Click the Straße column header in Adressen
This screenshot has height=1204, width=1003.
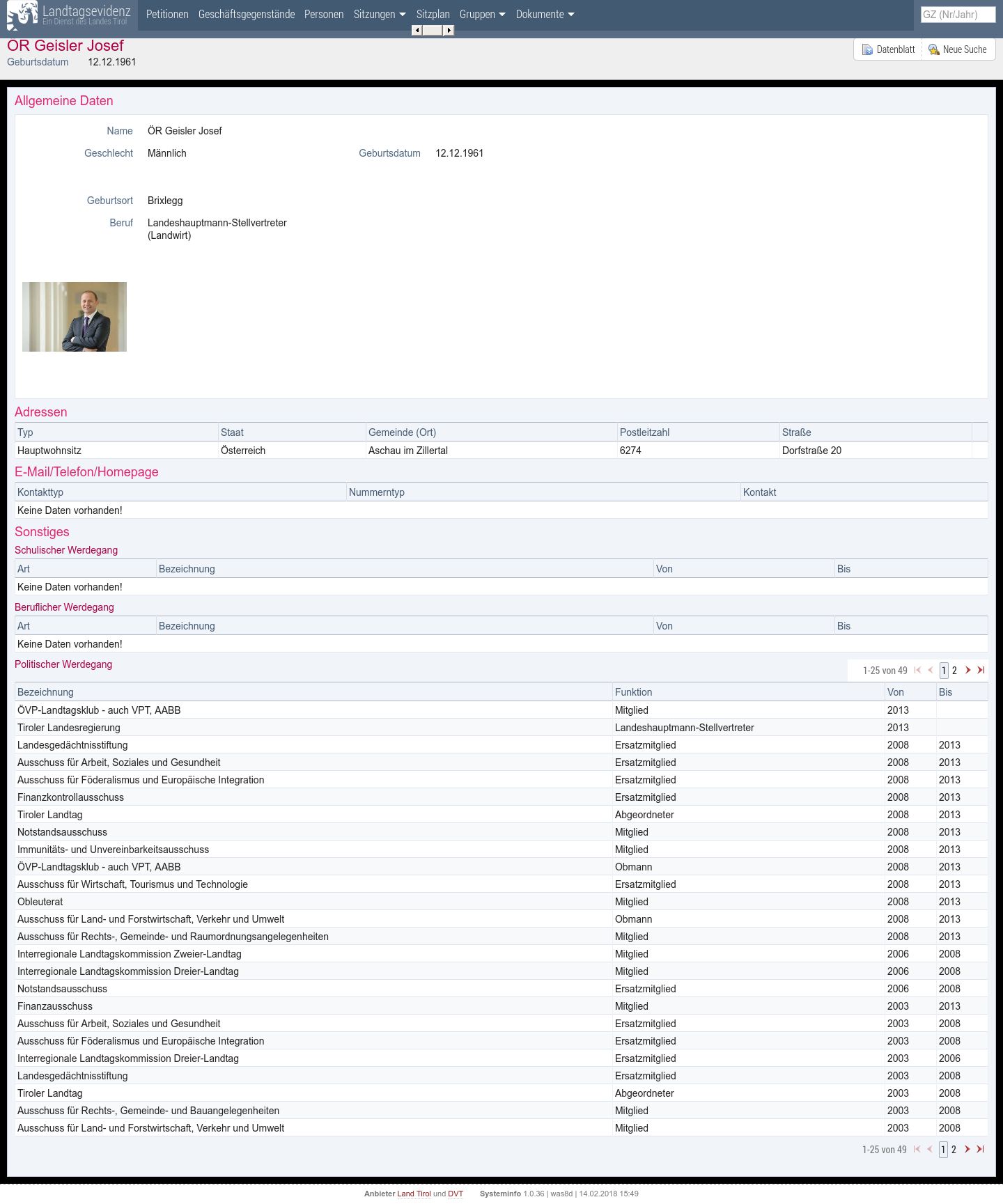pos(876,432)
